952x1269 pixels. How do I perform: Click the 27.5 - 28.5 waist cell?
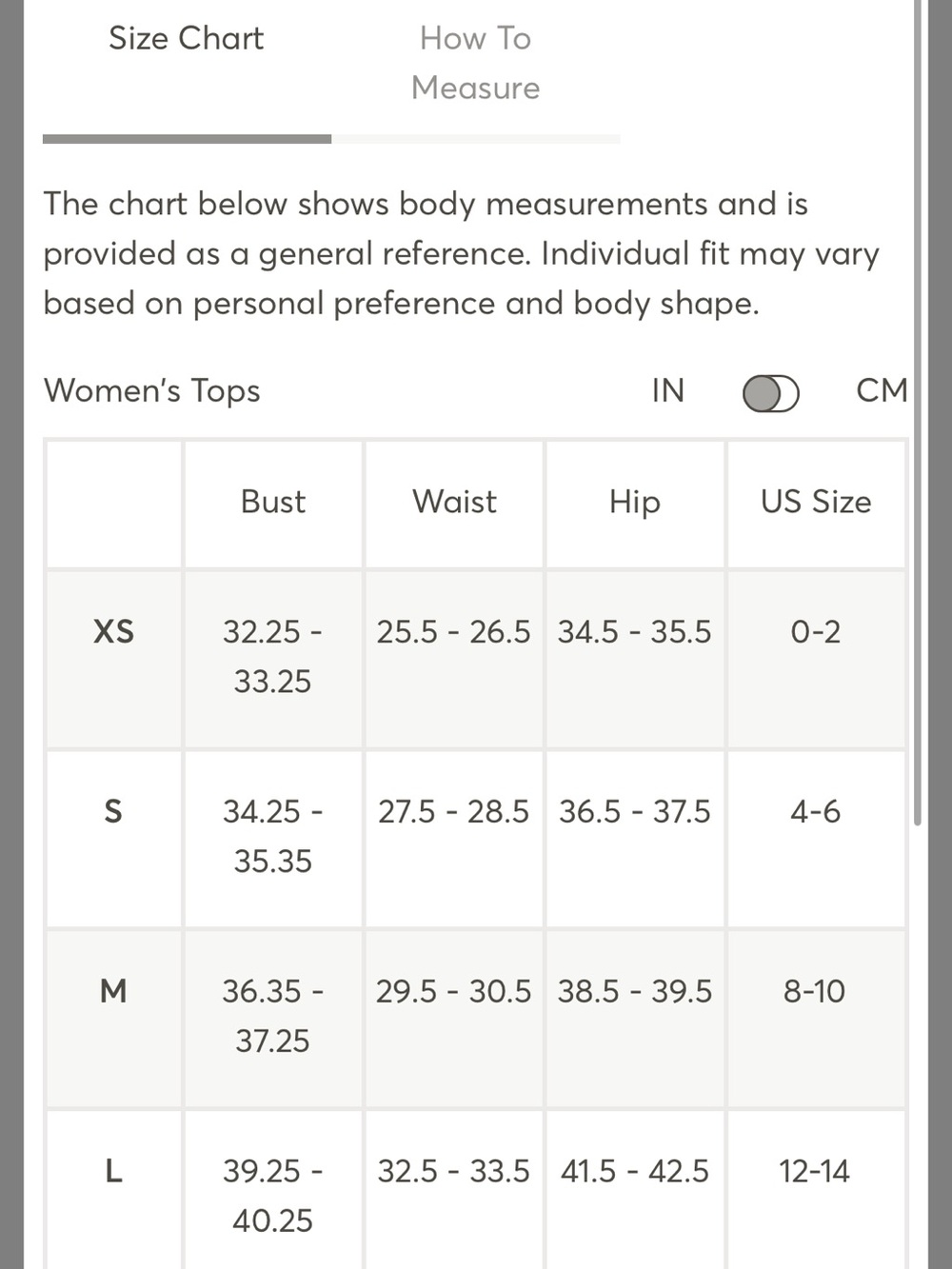(453, 811)
